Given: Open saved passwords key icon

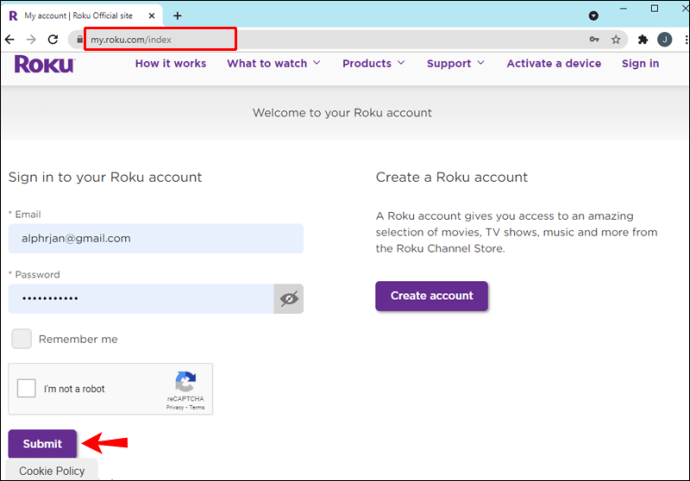Looking at the screenshot, I should (x=595, y=40).
